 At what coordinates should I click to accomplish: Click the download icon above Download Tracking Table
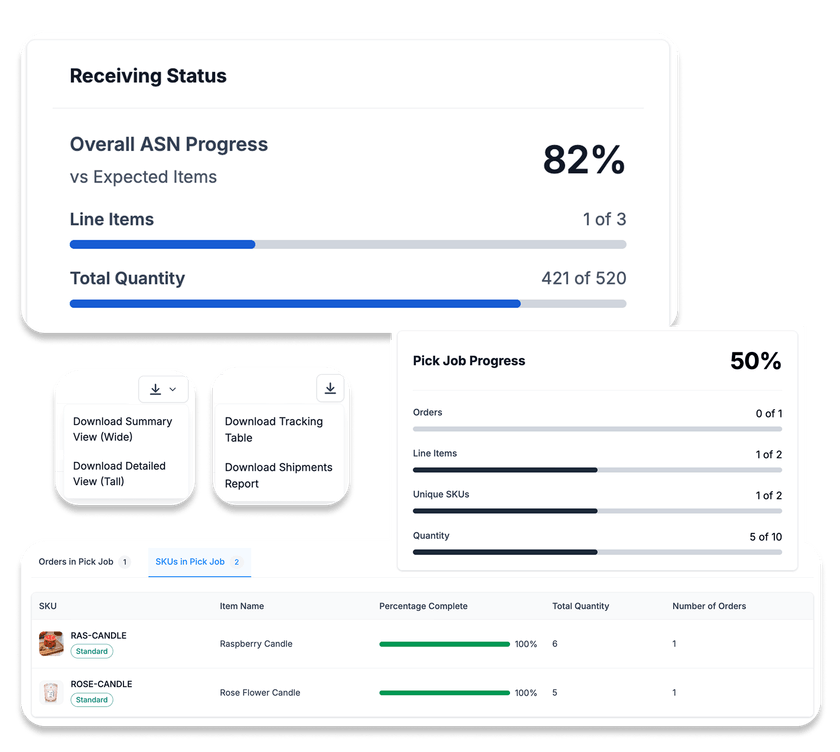330,389
